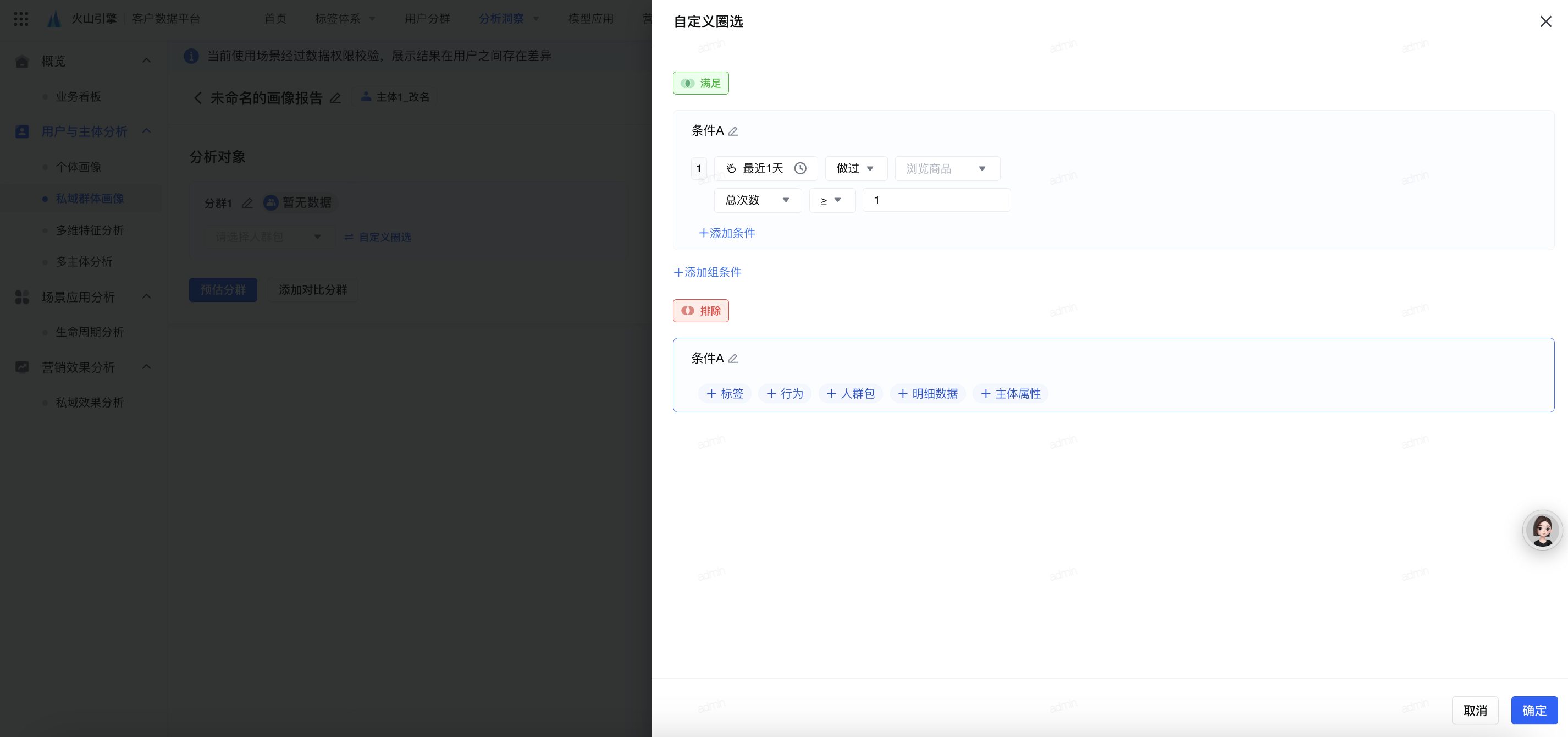The width and height of the screenshot is (1568, 737).
Task: Rename 分群1 with pencil icon
Action: [246, 203]
